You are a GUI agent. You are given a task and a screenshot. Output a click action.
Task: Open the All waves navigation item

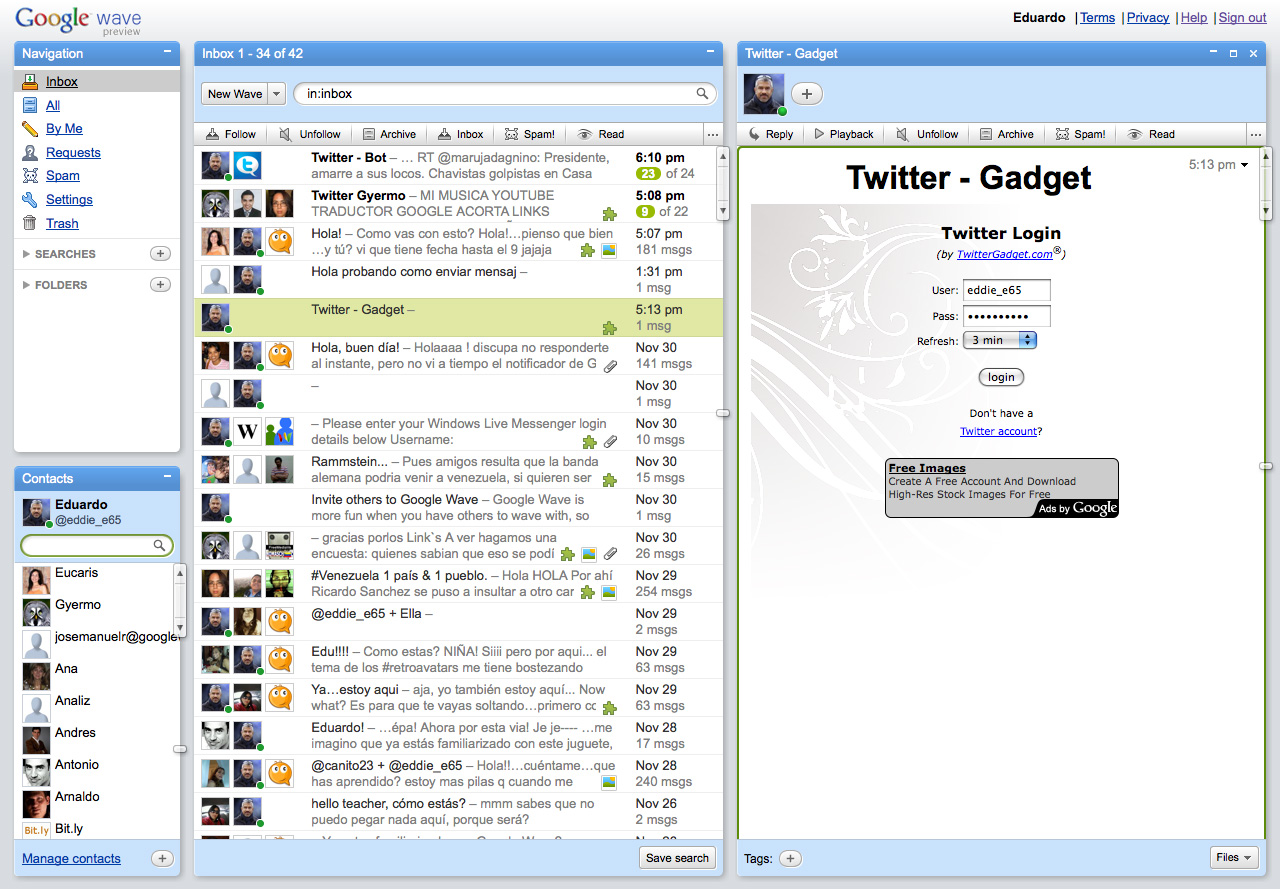coord(53,105)
